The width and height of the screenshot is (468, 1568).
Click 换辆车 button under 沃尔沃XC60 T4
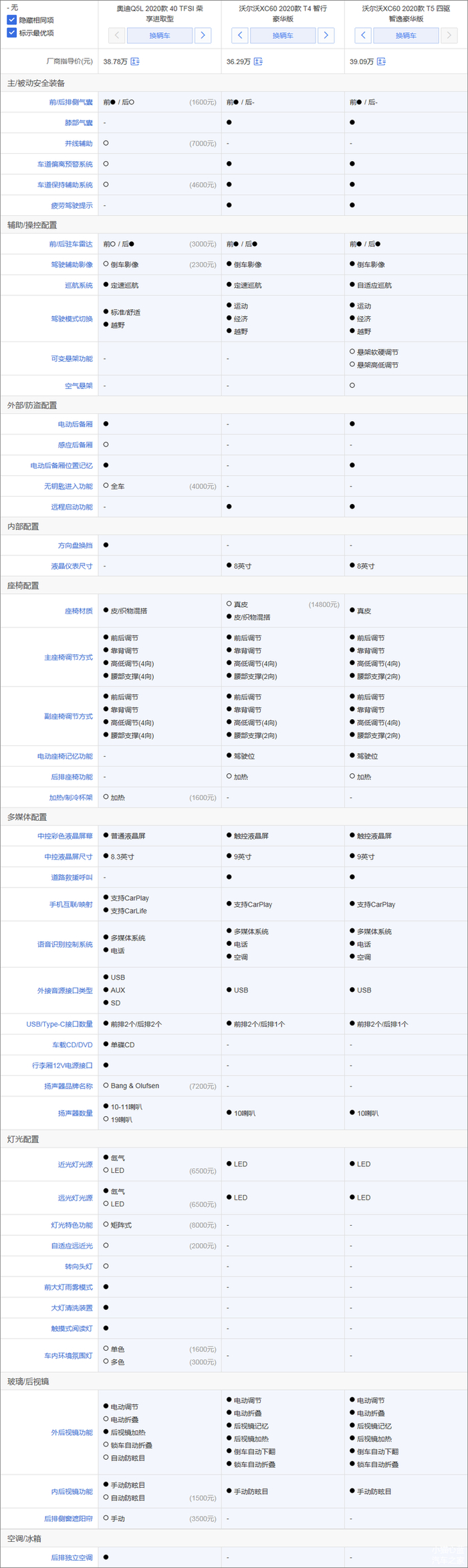click(283, 35)
